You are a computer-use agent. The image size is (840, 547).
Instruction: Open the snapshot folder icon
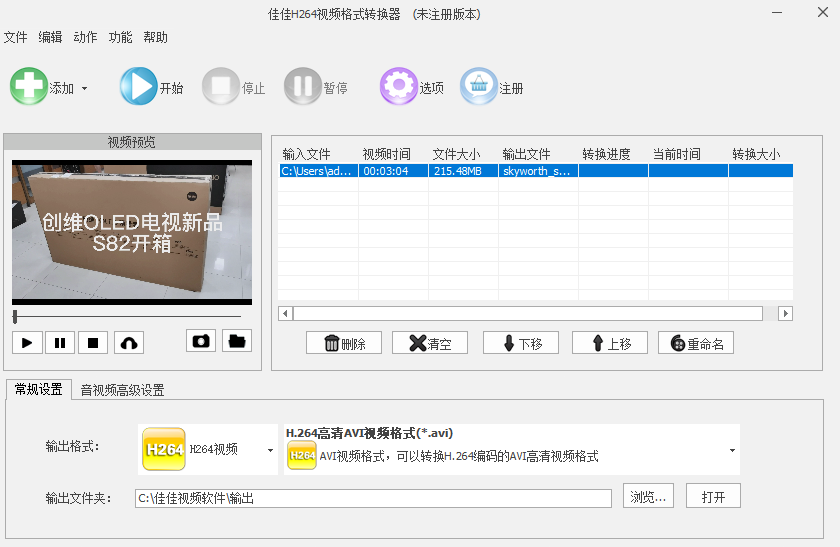point(236,341)
